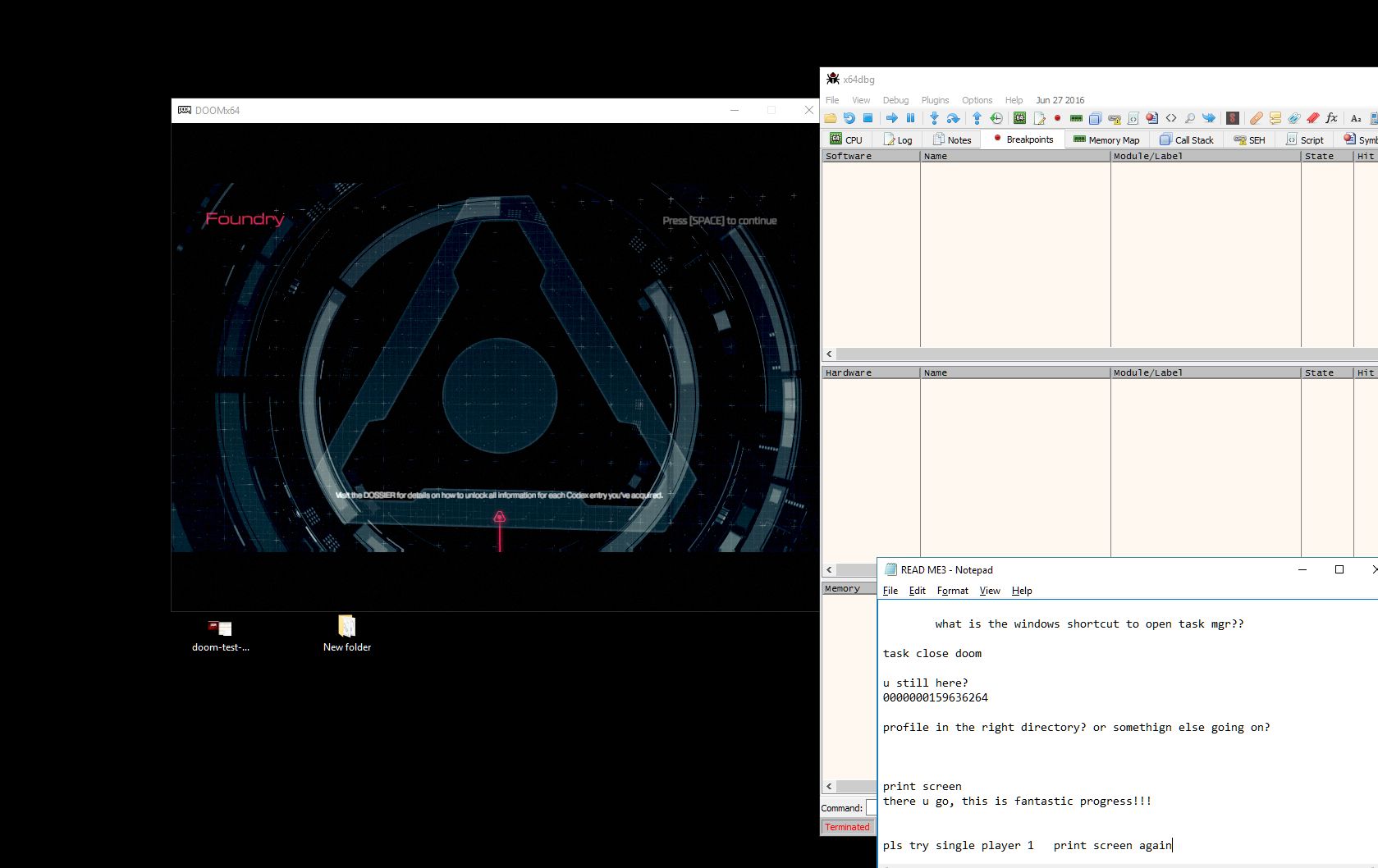
Task: Open the Debug menu in x64dbg
Action: (895, 100)
